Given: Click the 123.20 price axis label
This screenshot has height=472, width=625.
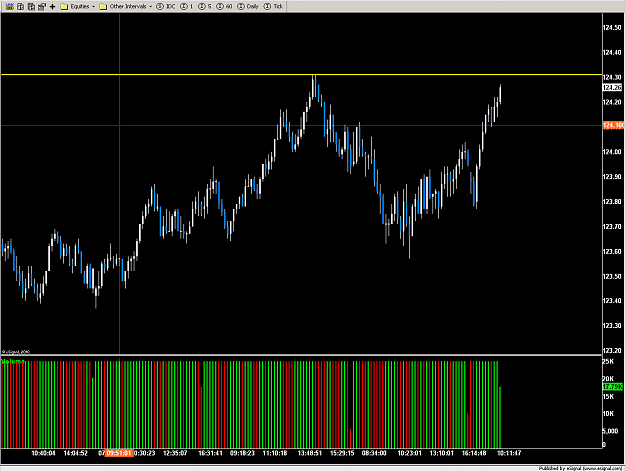Looking at the screenshot, I should 612,351.
